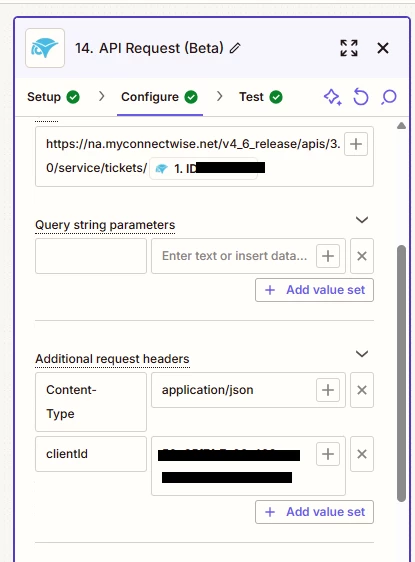This screenshot has width=415, height=562.
Task: Open the AI sparkle assistant icon
Action: pos(332,97)
